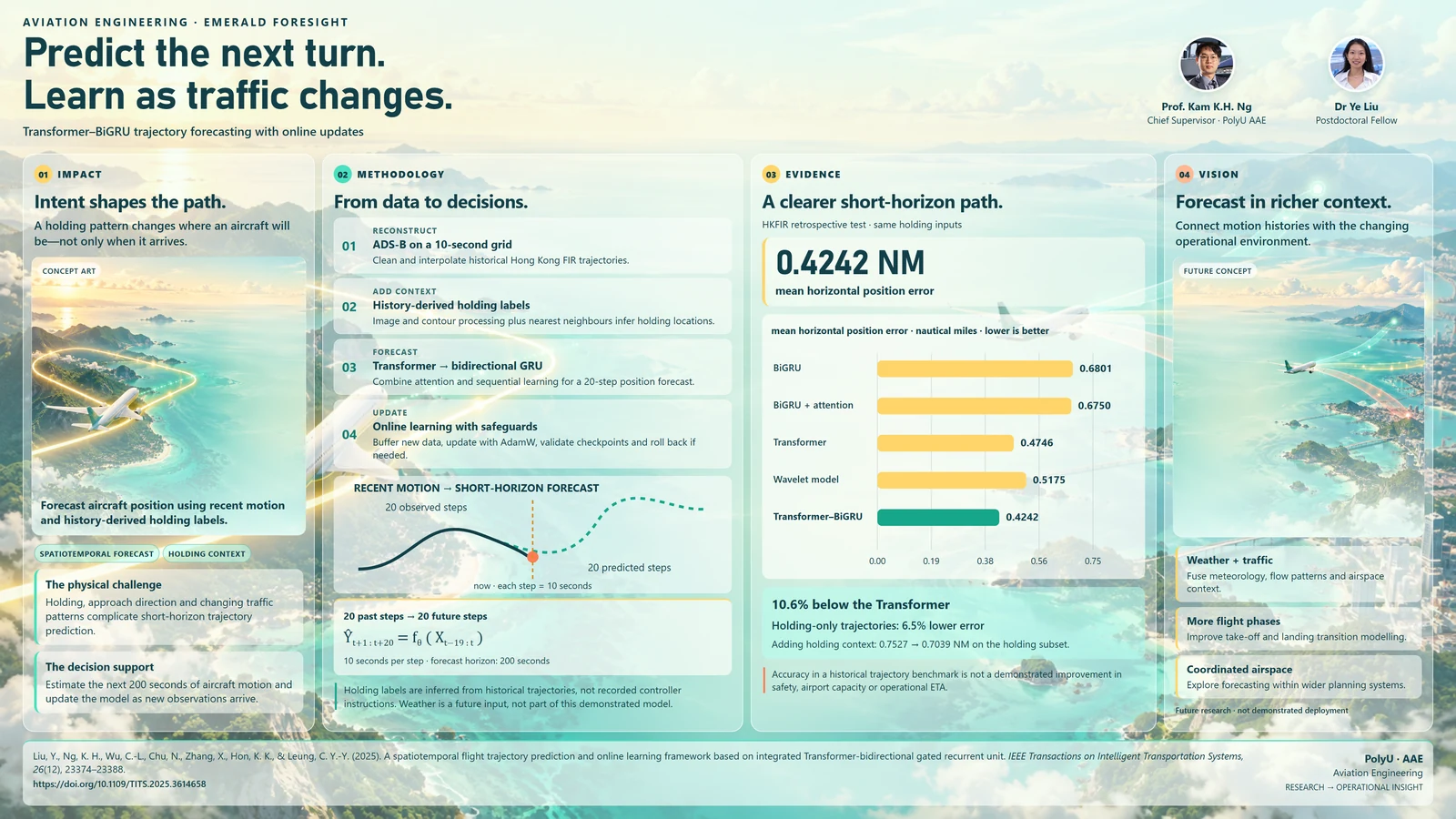This screenshot has width=1456, height=819.
Task: Click the Transformer bar at 0.4746
Action: tap(945, 443)
